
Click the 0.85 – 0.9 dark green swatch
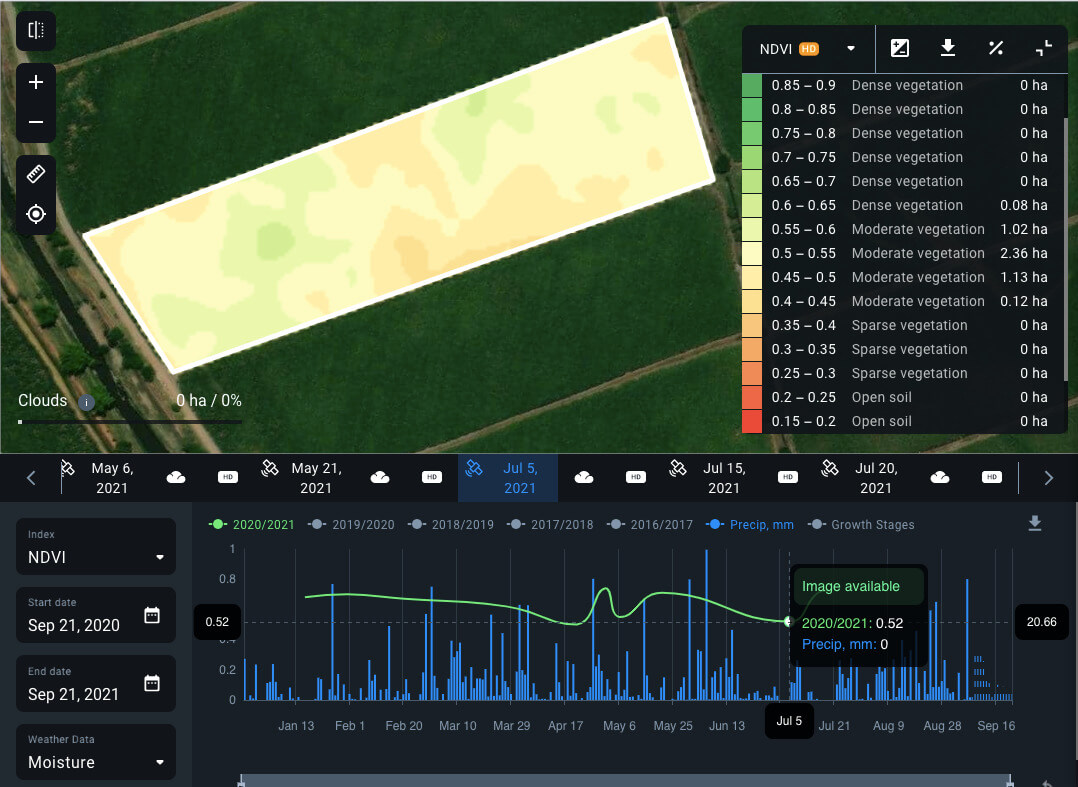click(x=752, y=85)
